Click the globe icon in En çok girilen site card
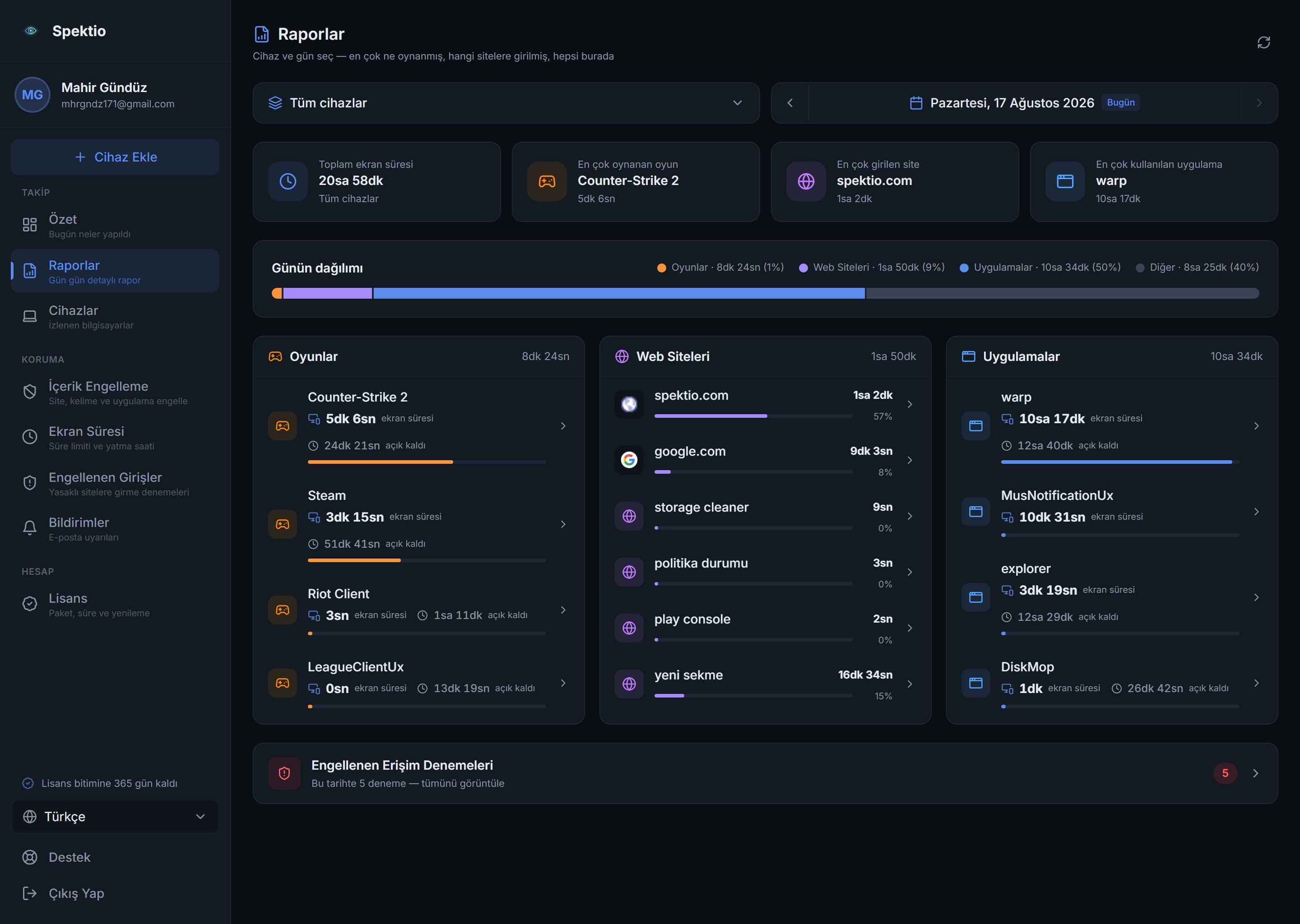This screenshot has height=924, width=1300. click(x=806, y=181)
